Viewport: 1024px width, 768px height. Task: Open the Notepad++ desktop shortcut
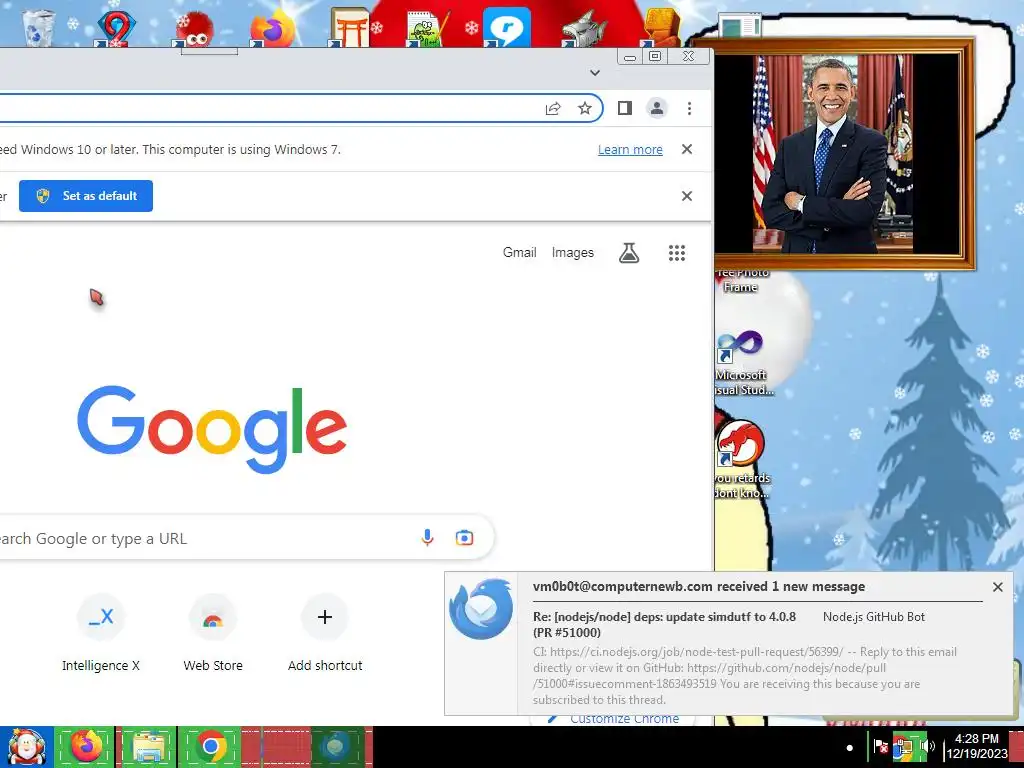428,29
